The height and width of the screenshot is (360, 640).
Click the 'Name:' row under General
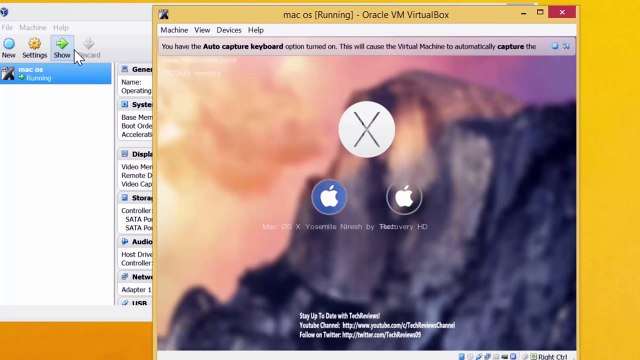tap(131, 82)
